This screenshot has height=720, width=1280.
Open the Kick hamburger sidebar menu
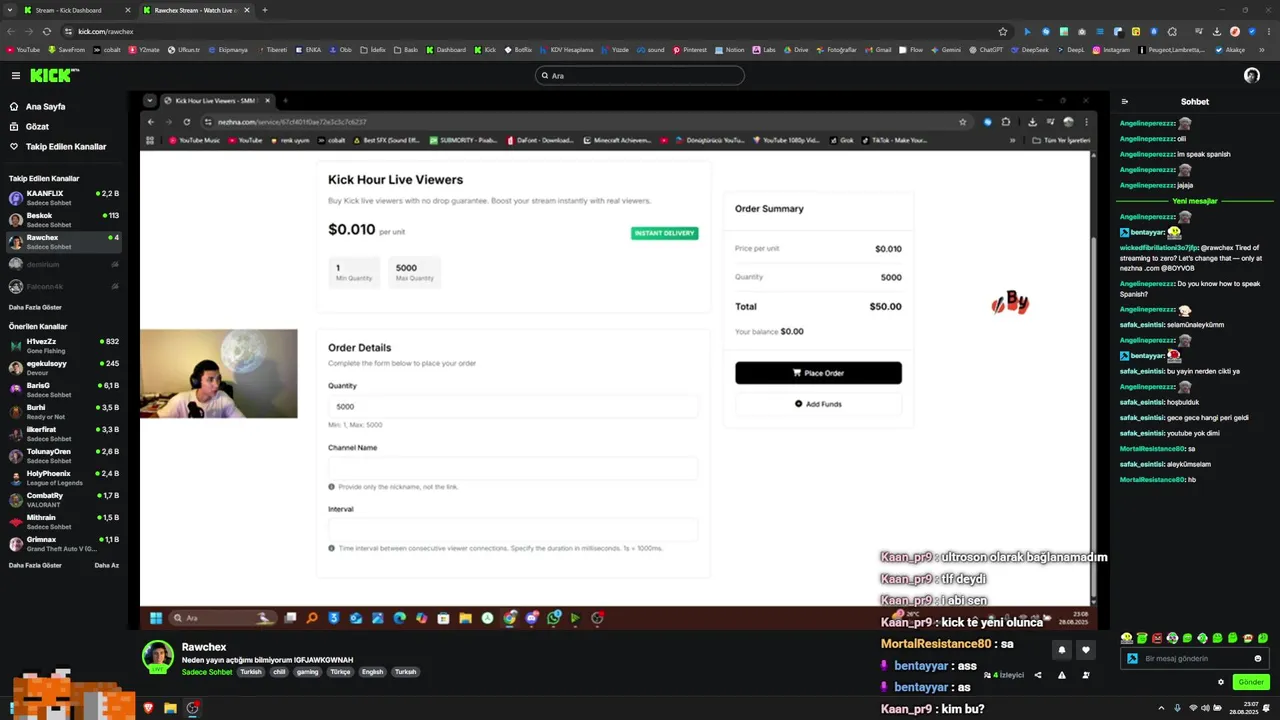coord(16,76)
